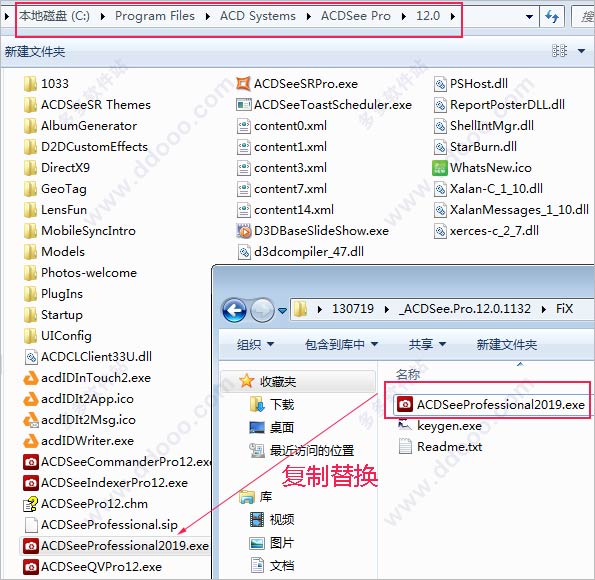Expand the arrow after Program Files breadcrumb

208,16
